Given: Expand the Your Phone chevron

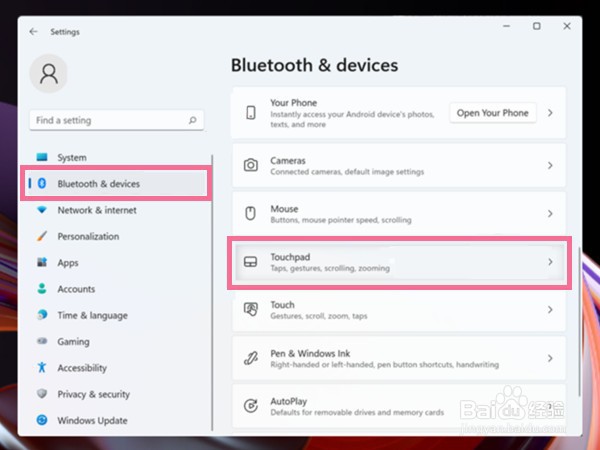Looking at the screenshot, I should [550, 113].
